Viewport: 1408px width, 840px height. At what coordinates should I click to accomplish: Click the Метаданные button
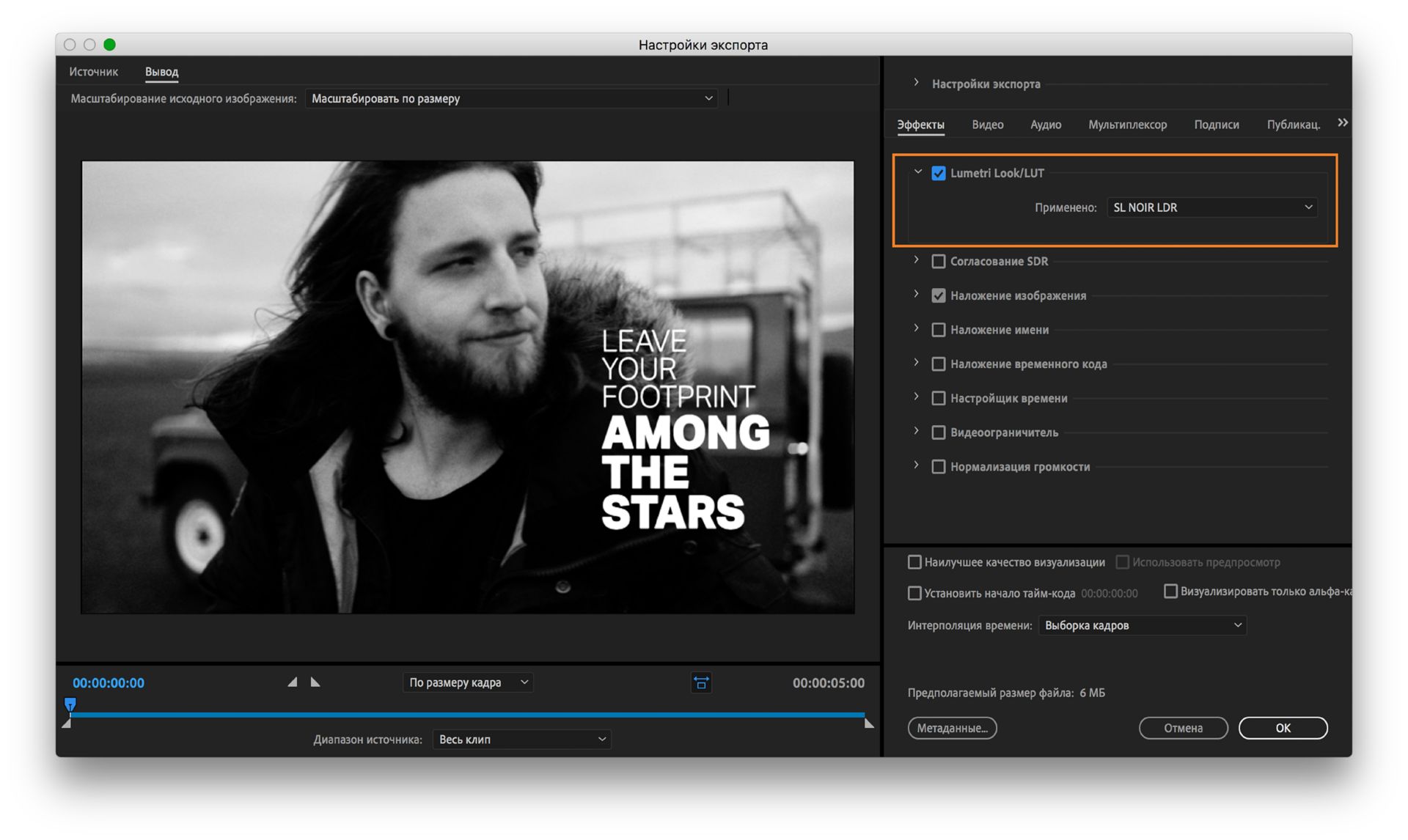[952, 728]
